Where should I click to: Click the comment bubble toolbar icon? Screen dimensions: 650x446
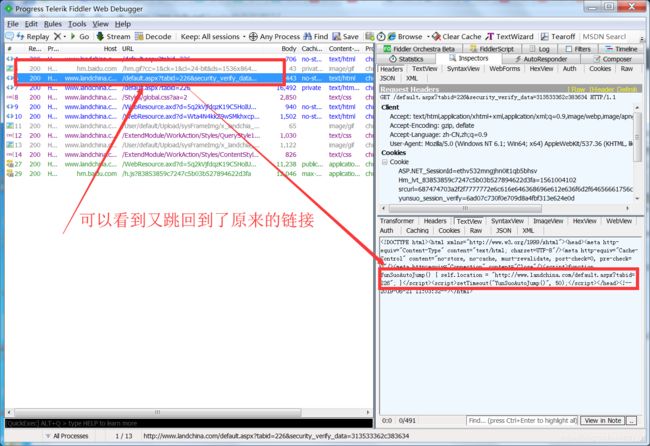pos(9,36)
